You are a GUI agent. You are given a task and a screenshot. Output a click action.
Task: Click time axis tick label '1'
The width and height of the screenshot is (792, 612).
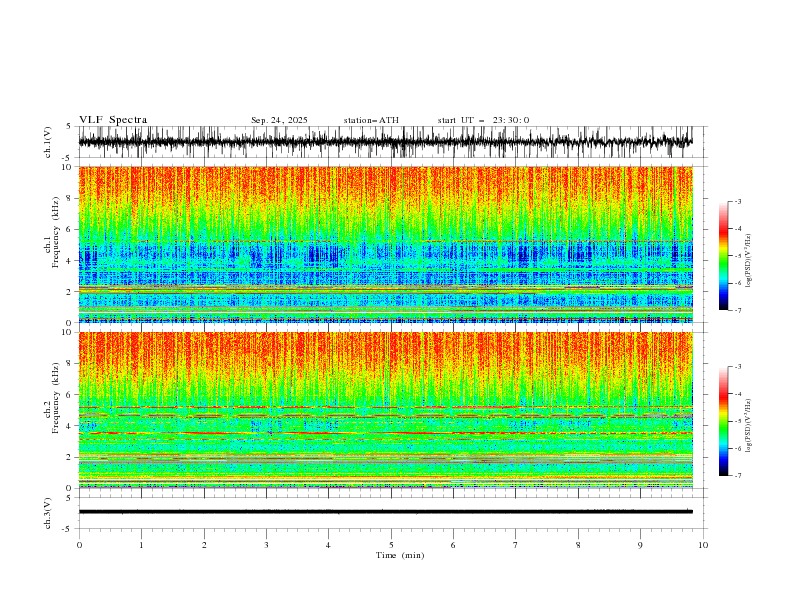pyautogui.click(x=141, y=545)
